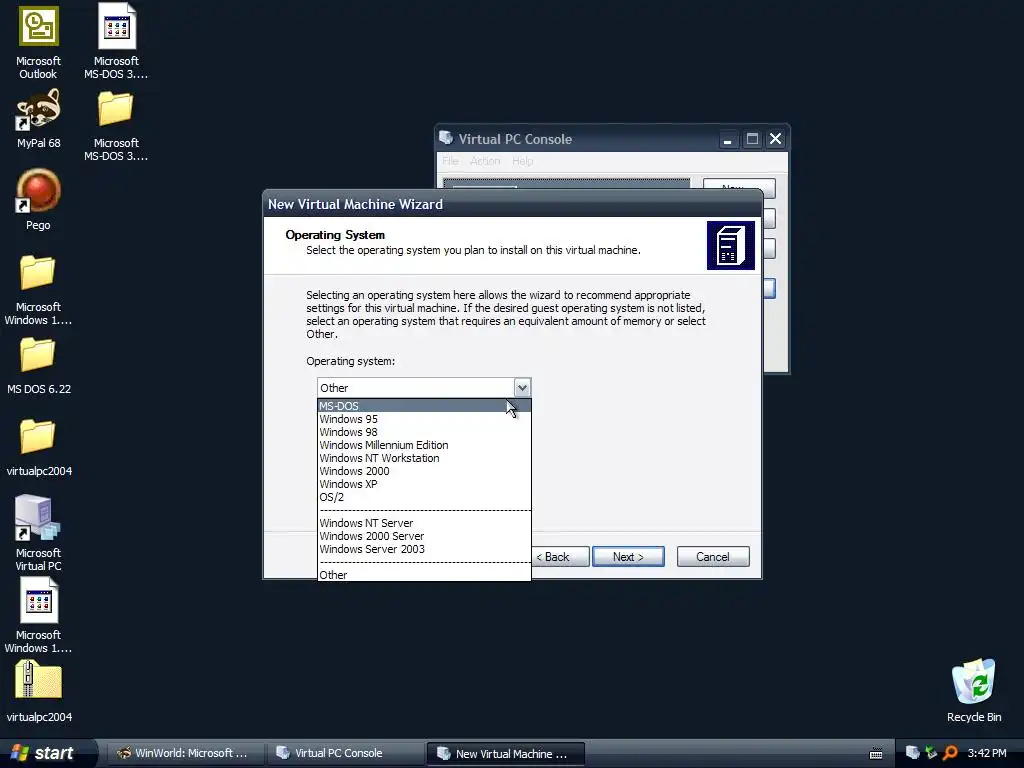Click Next in the wizard

coord(628,556)
